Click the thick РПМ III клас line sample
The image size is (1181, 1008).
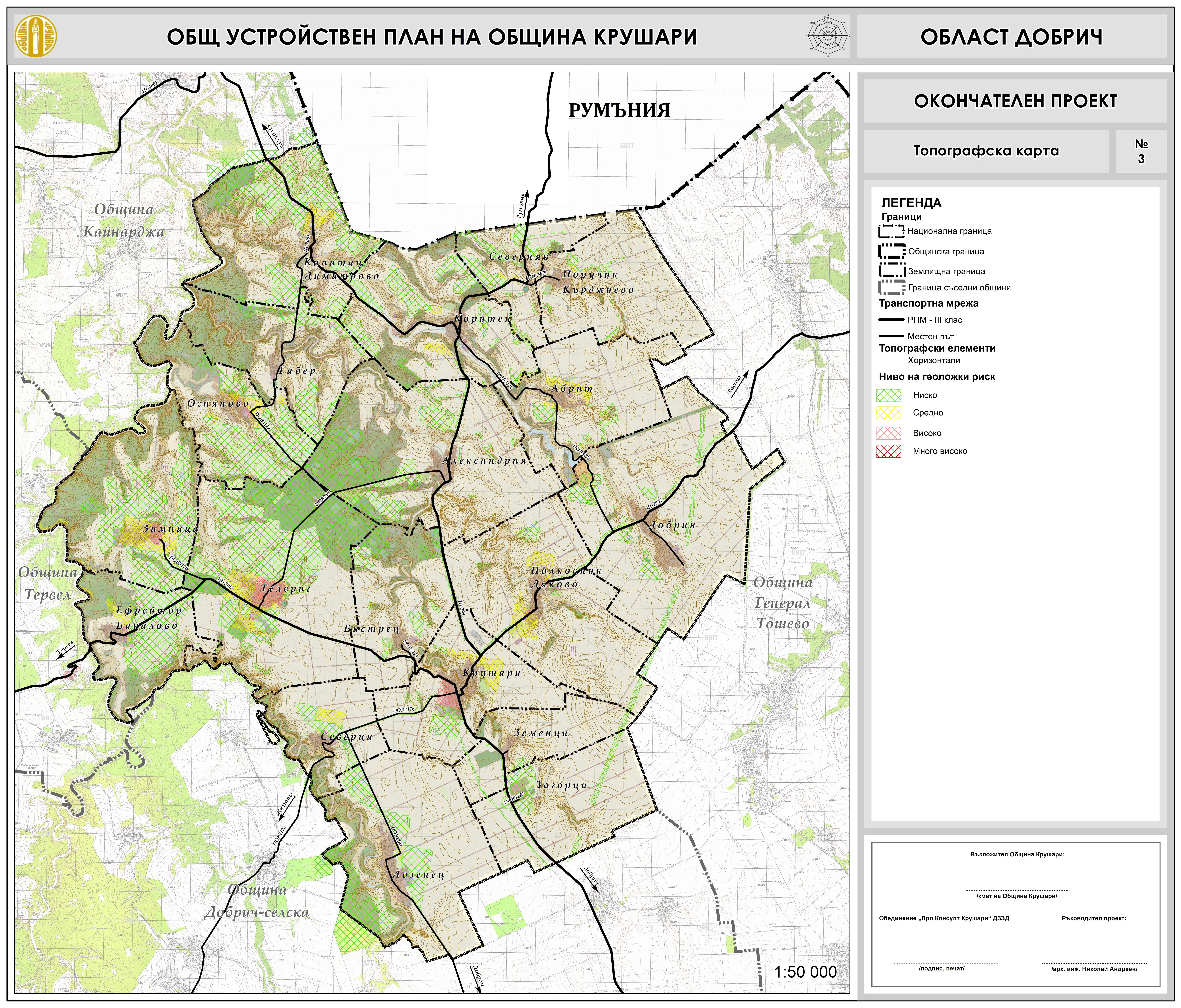[891, 320]
